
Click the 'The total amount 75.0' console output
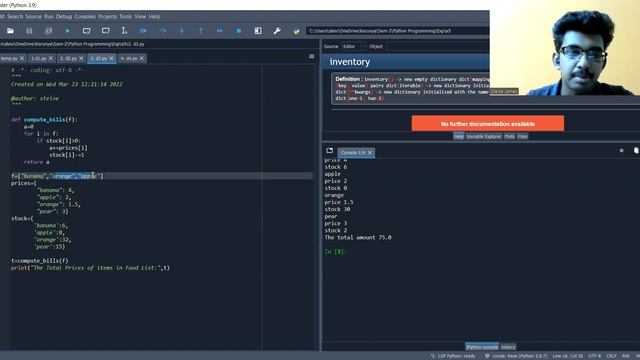pos(358,238)
